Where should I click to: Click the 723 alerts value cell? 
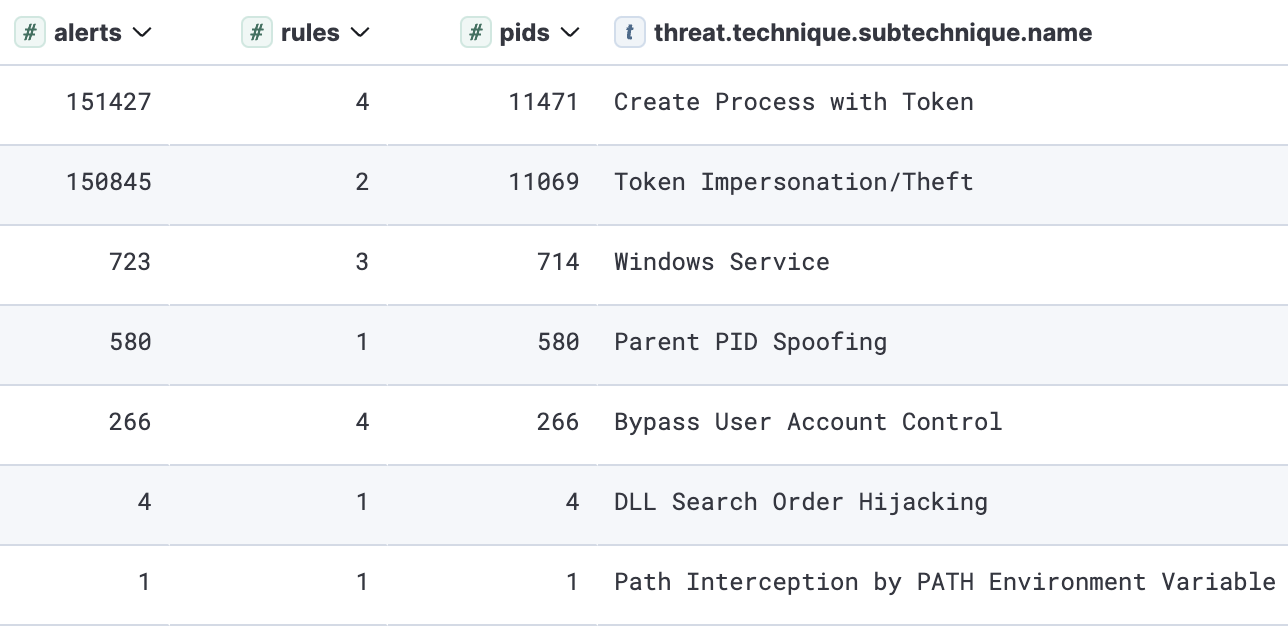(130, 262)
